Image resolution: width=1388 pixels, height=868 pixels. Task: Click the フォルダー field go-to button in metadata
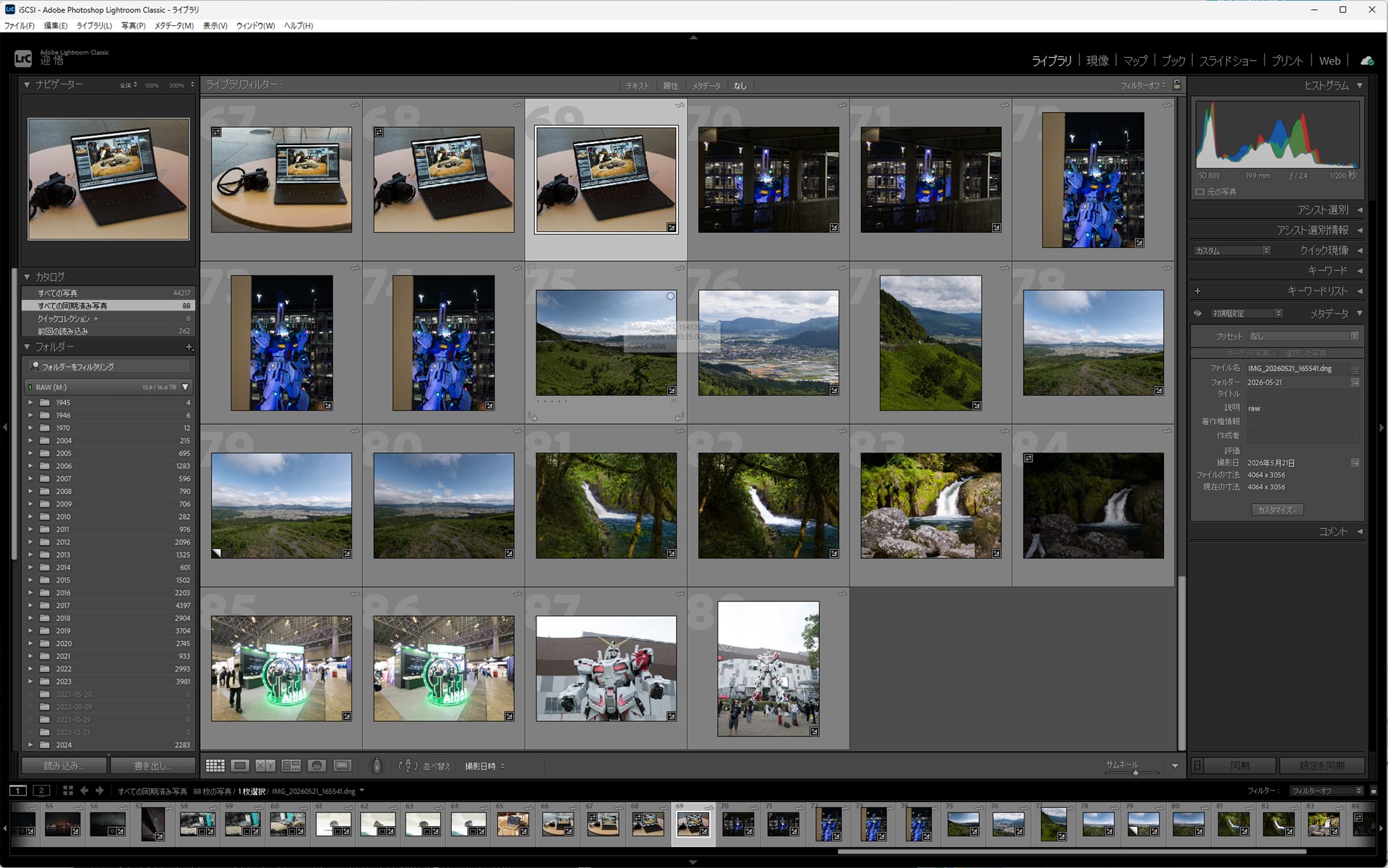1355,382
